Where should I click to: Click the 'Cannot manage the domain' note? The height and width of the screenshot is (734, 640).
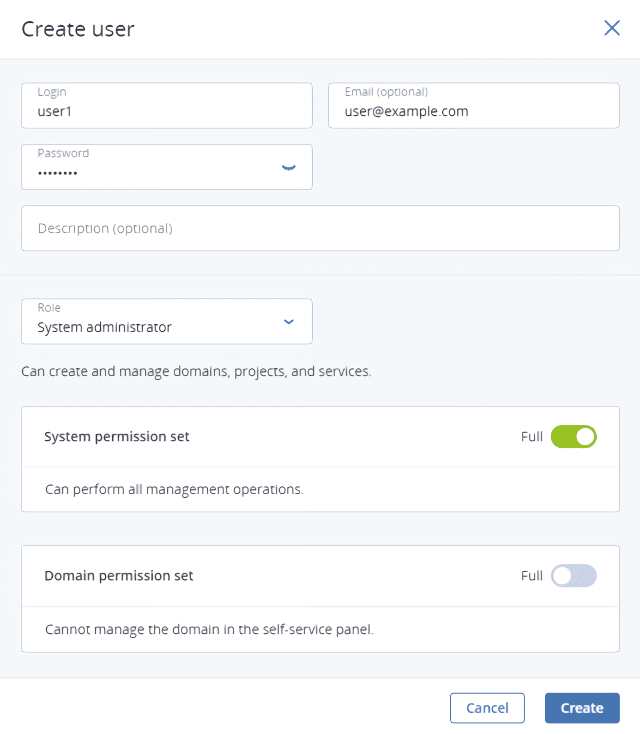pyautogui.click(x=209, y=630)
